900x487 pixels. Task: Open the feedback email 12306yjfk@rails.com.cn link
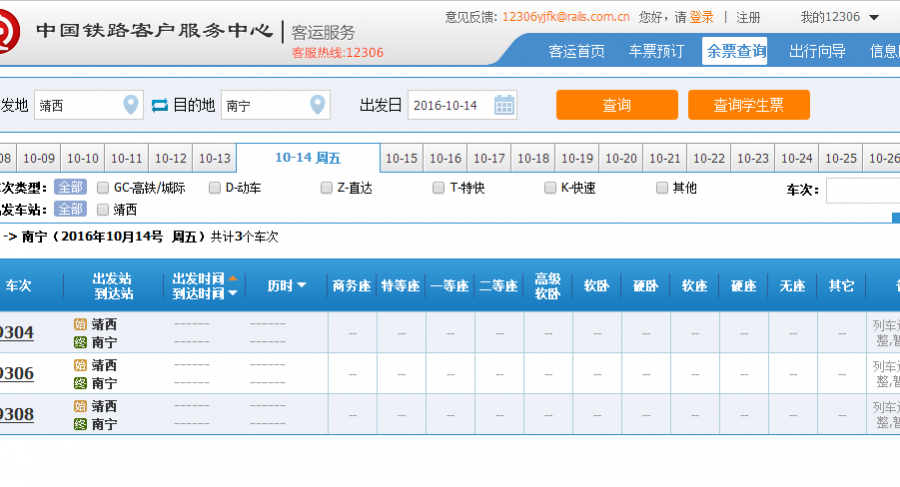566,17
